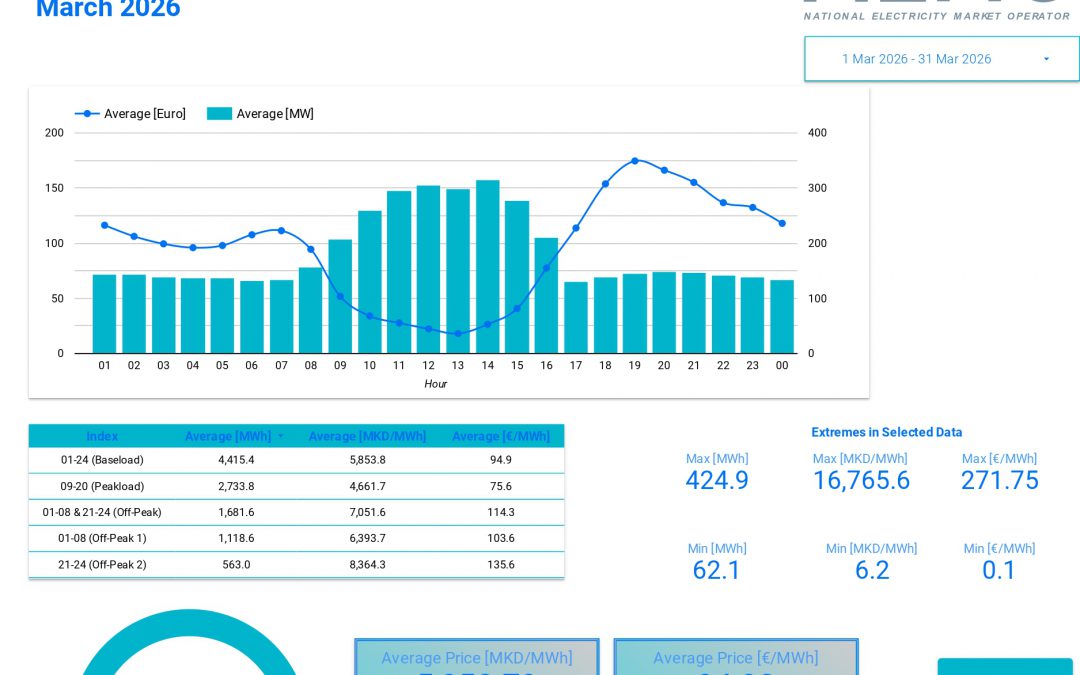Click the teal button at bottom right
The image size is (1080, 675).
(x=1006, y=668)
